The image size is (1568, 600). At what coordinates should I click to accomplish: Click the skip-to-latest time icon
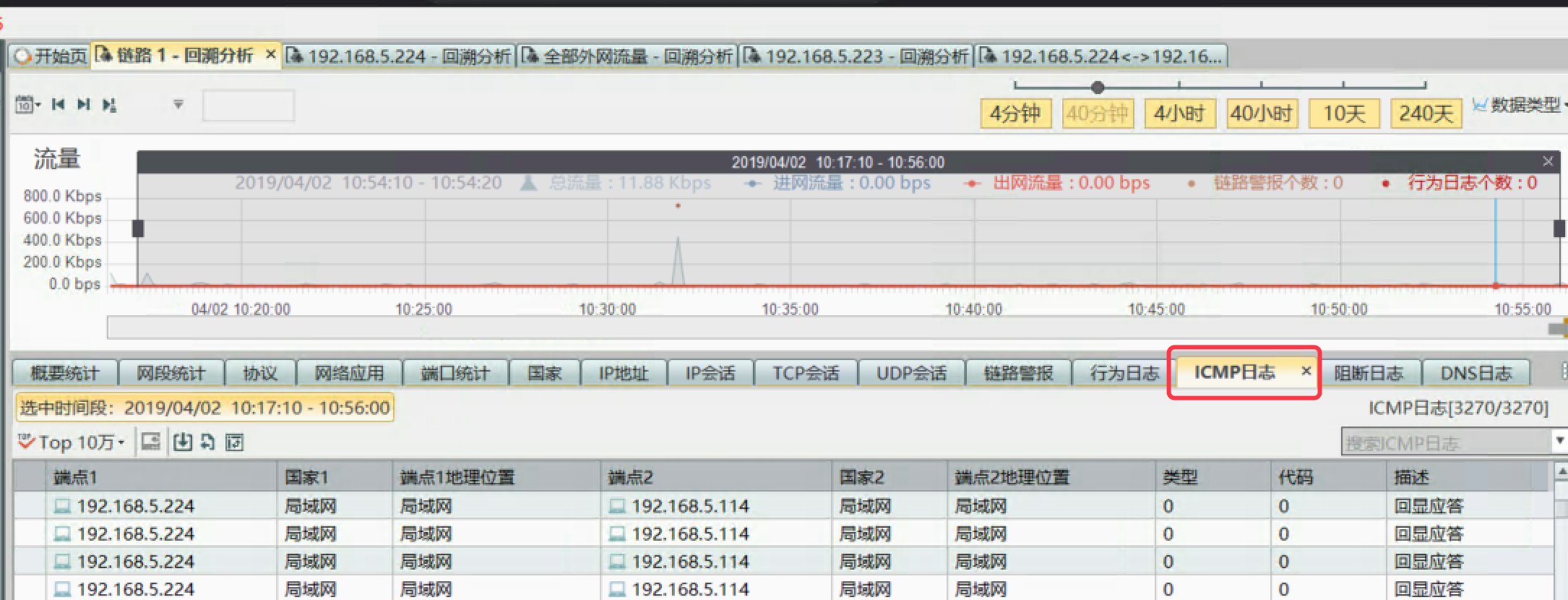tap(109, 105)
